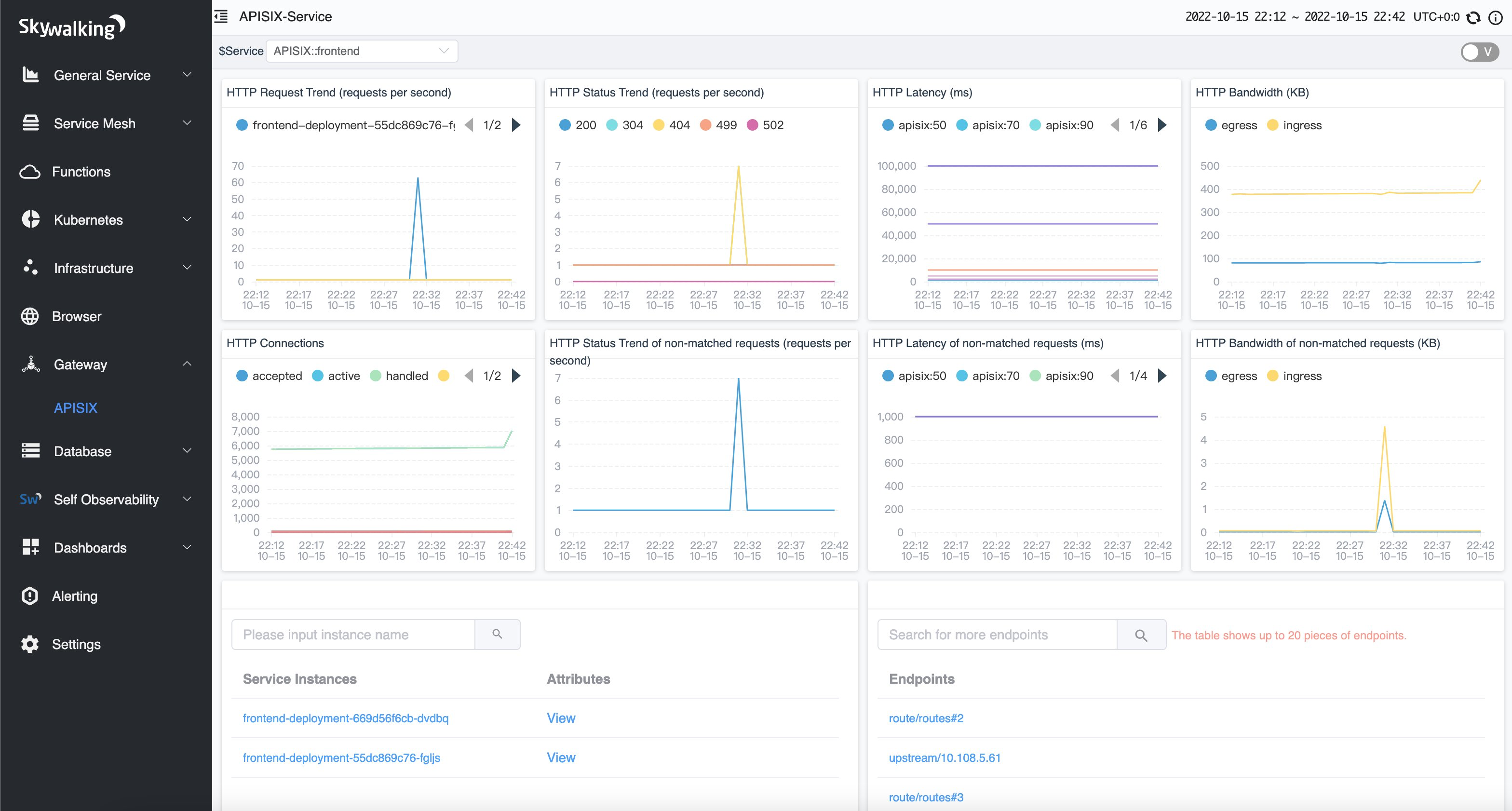Screen dimensions: 1512x811
Task: Open Settings gear icon in sidebar
Action: 30,644
